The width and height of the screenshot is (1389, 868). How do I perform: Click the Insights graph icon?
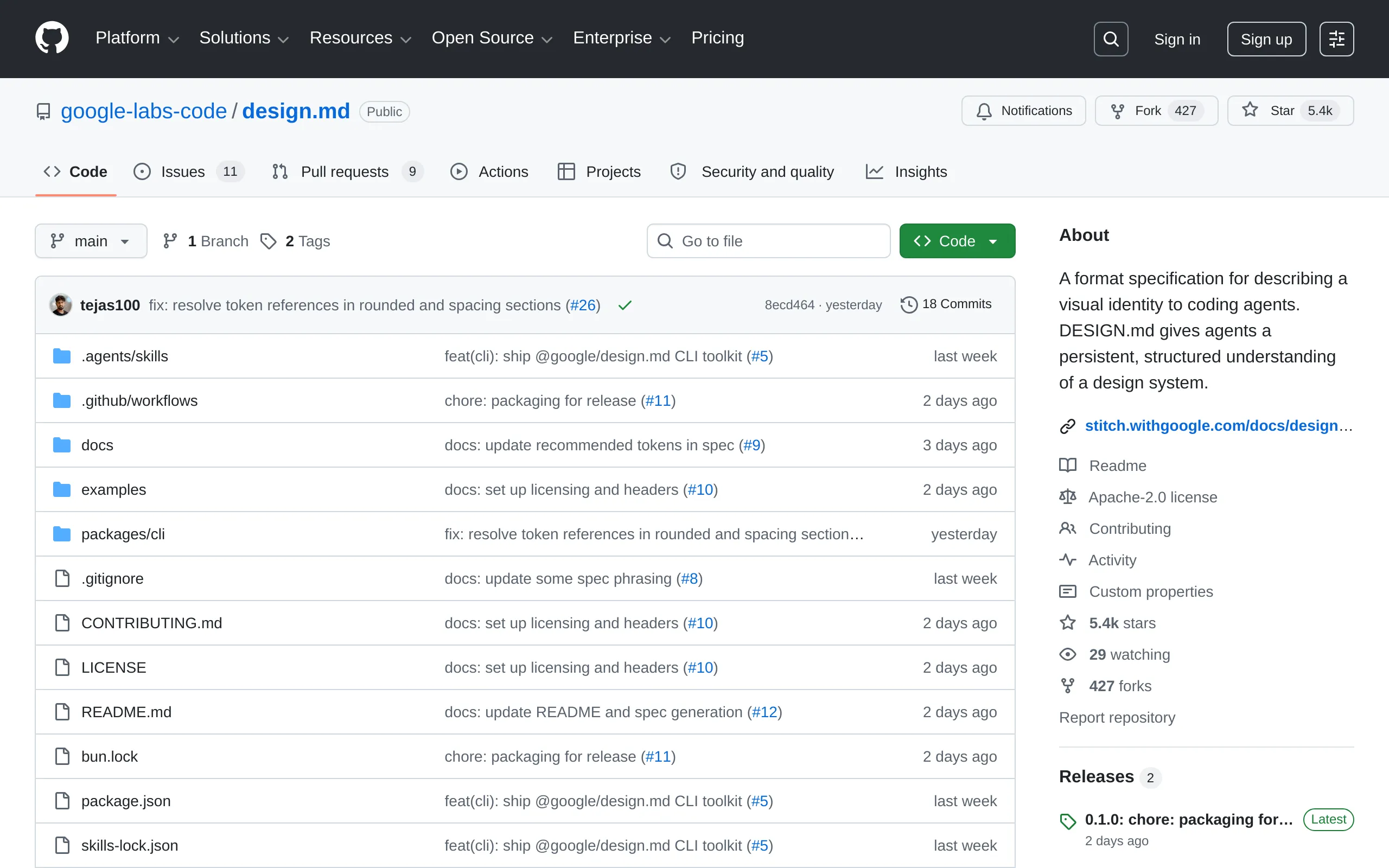[874, 171]
